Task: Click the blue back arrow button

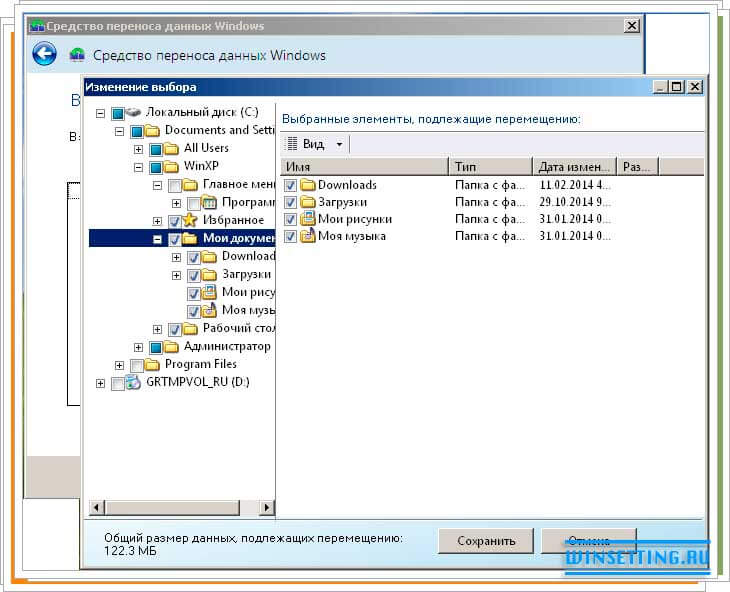Action: pyautogui.click(x=44, y=54)
